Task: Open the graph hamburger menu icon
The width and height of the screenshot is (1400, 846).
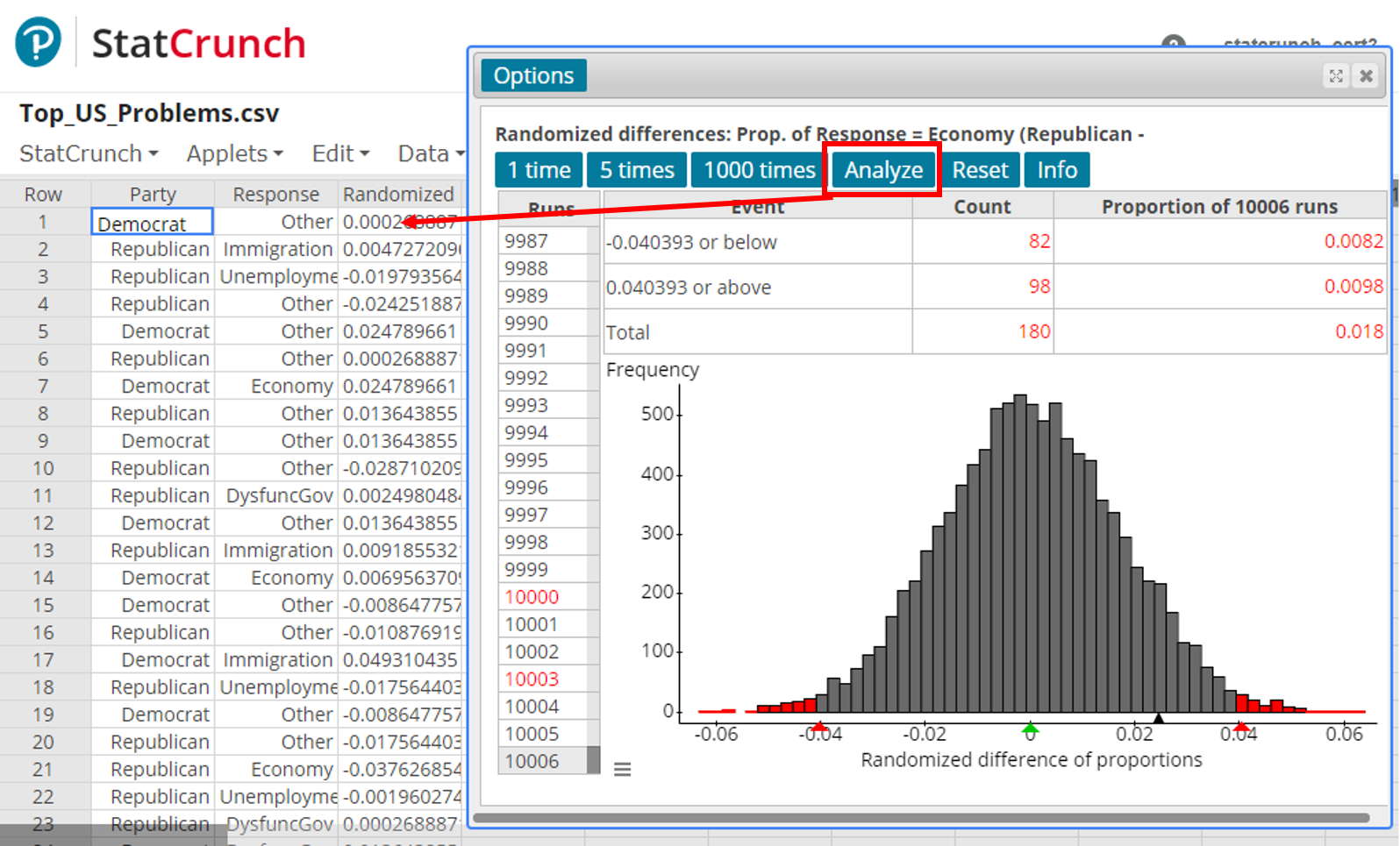Action: 622,770
